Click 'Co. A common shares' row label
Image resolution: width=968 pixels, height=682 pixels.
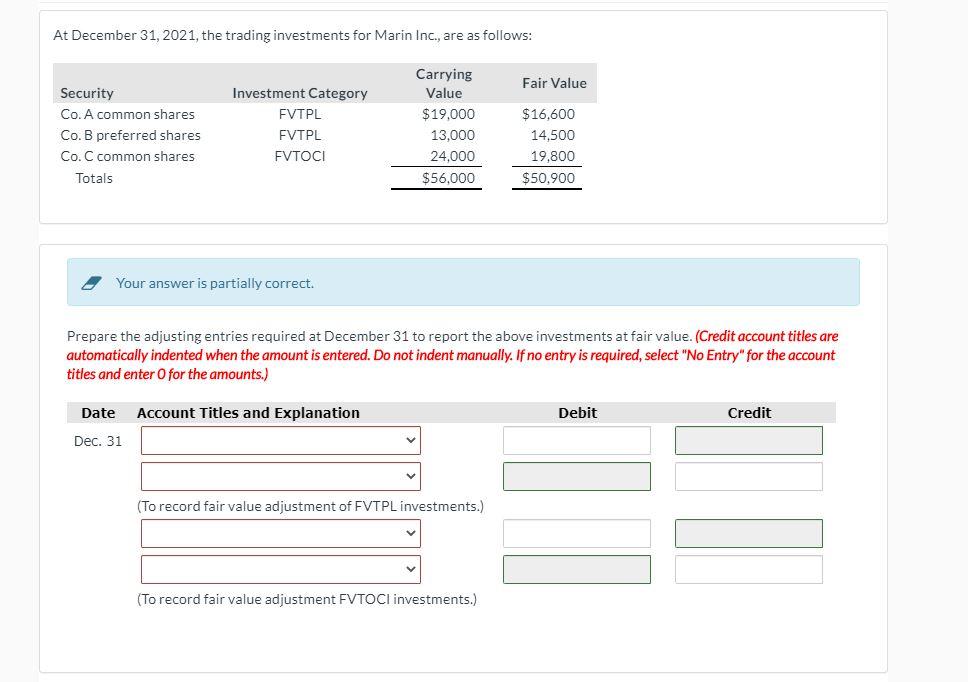coord(127,114)
